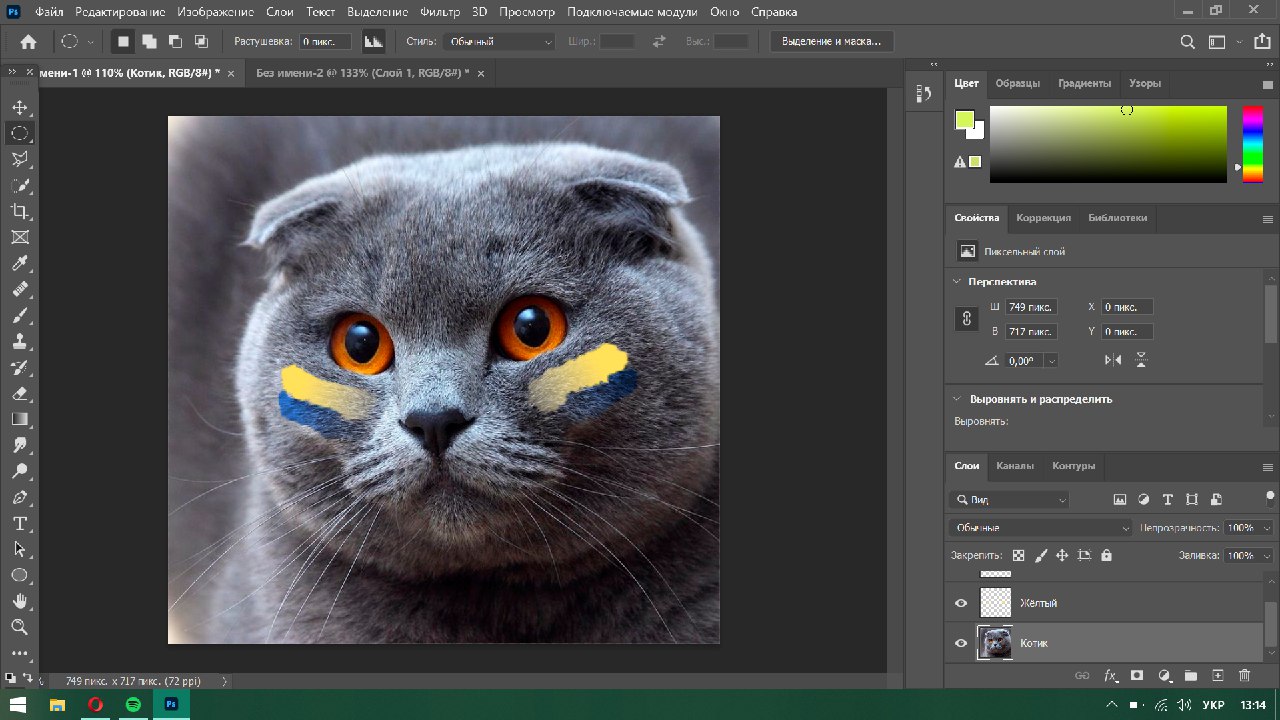Open the Фильтр menu
Screen dimensions: 1280x720
click(441, 12)
